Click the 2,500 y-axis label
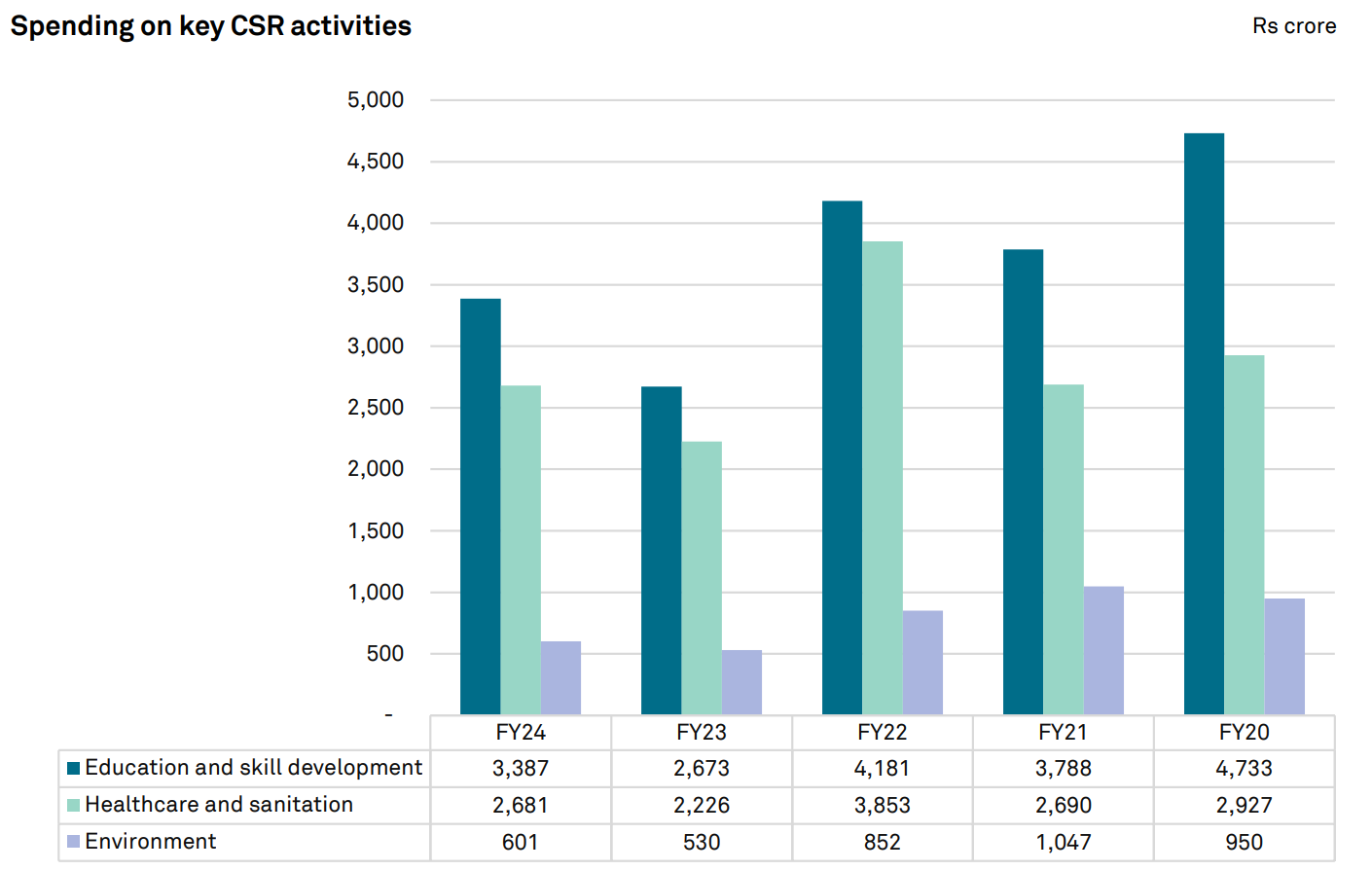The image size is (1372, 871). click(x=376, y=408)
